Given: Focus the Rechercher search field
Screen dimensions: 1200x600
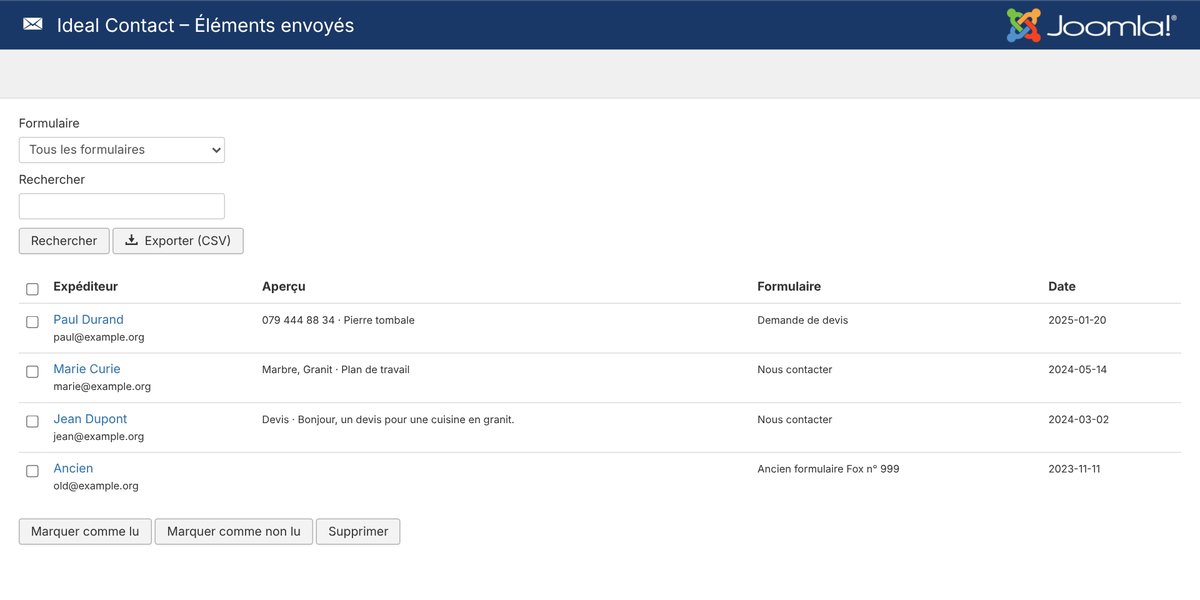Looking at the screenshot, I should (x=122, y=206).
